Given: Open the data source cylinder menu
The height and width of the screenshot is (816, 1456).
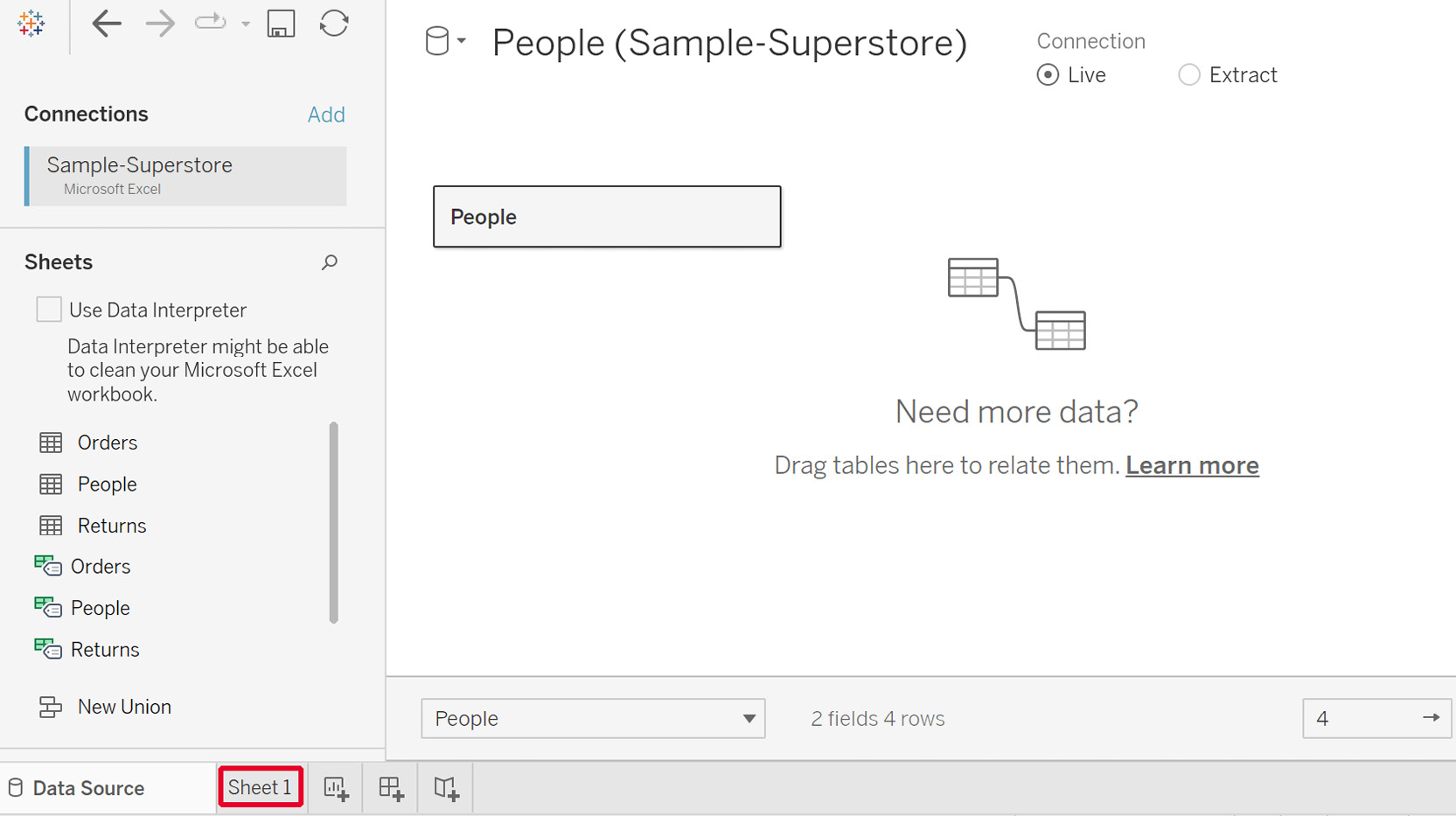Looking at the screenshot, I should pyautogui.click(x=445, y=41).
